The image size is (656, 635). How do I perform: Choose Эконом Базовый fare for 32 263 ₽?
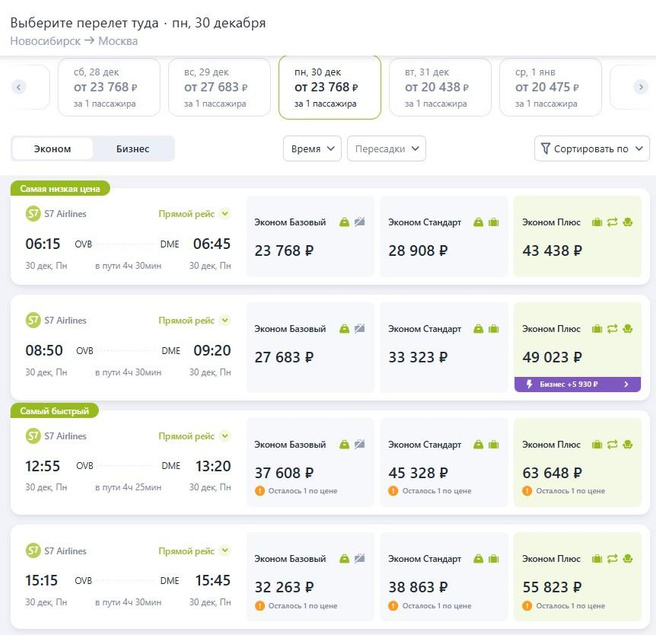310,580
